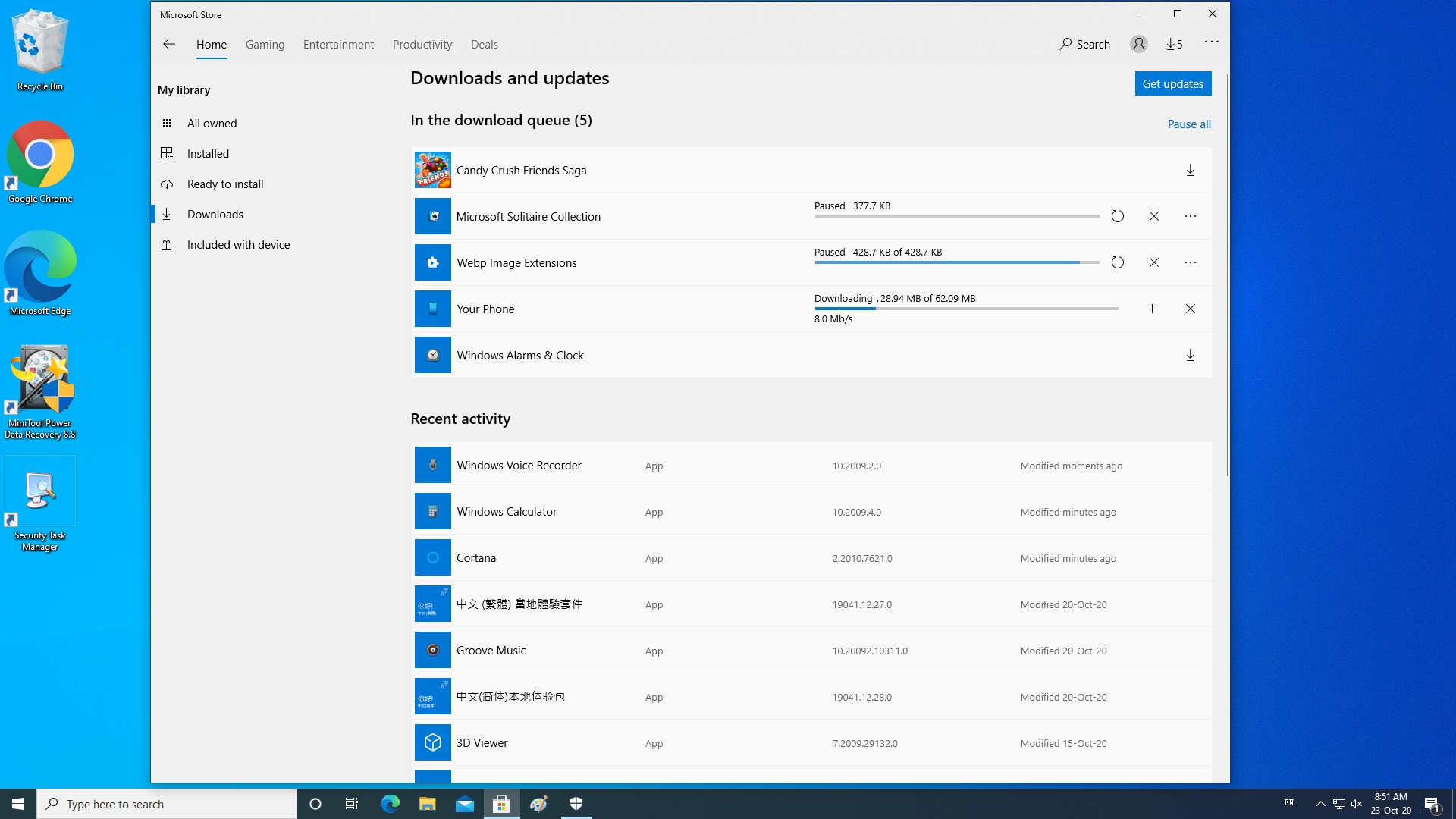1456x819 pixels.
Task: Open Windows Start menu
Action: (x=18, y=804)
